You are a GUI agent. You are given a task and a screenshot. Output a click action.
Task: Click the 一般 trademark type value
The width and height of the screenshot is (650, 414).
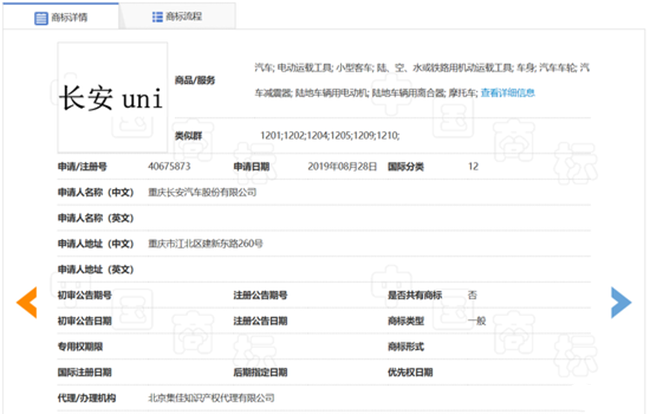point(477,321)
